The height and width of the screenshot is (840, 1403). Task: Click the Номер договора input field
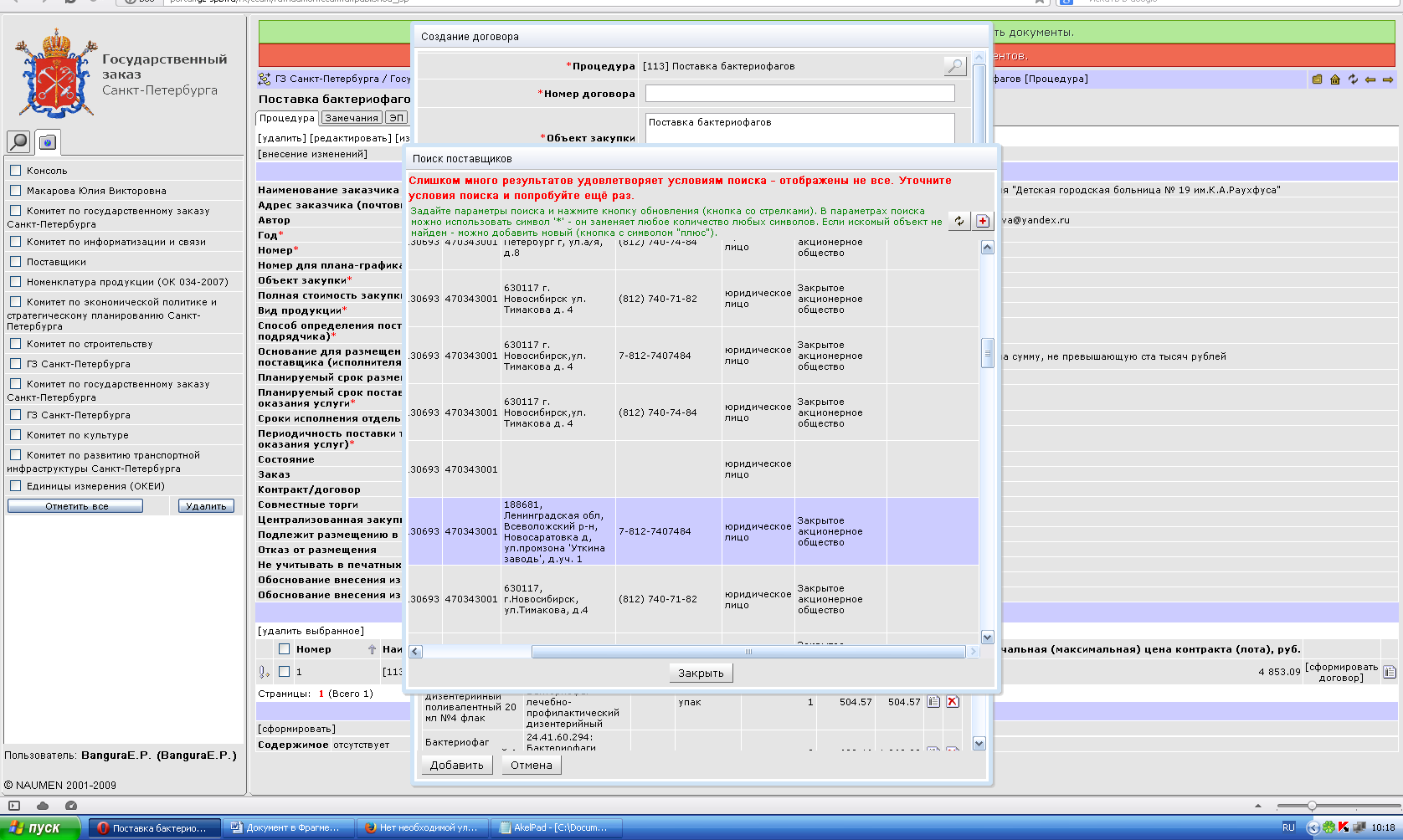(x=799, y=93)
